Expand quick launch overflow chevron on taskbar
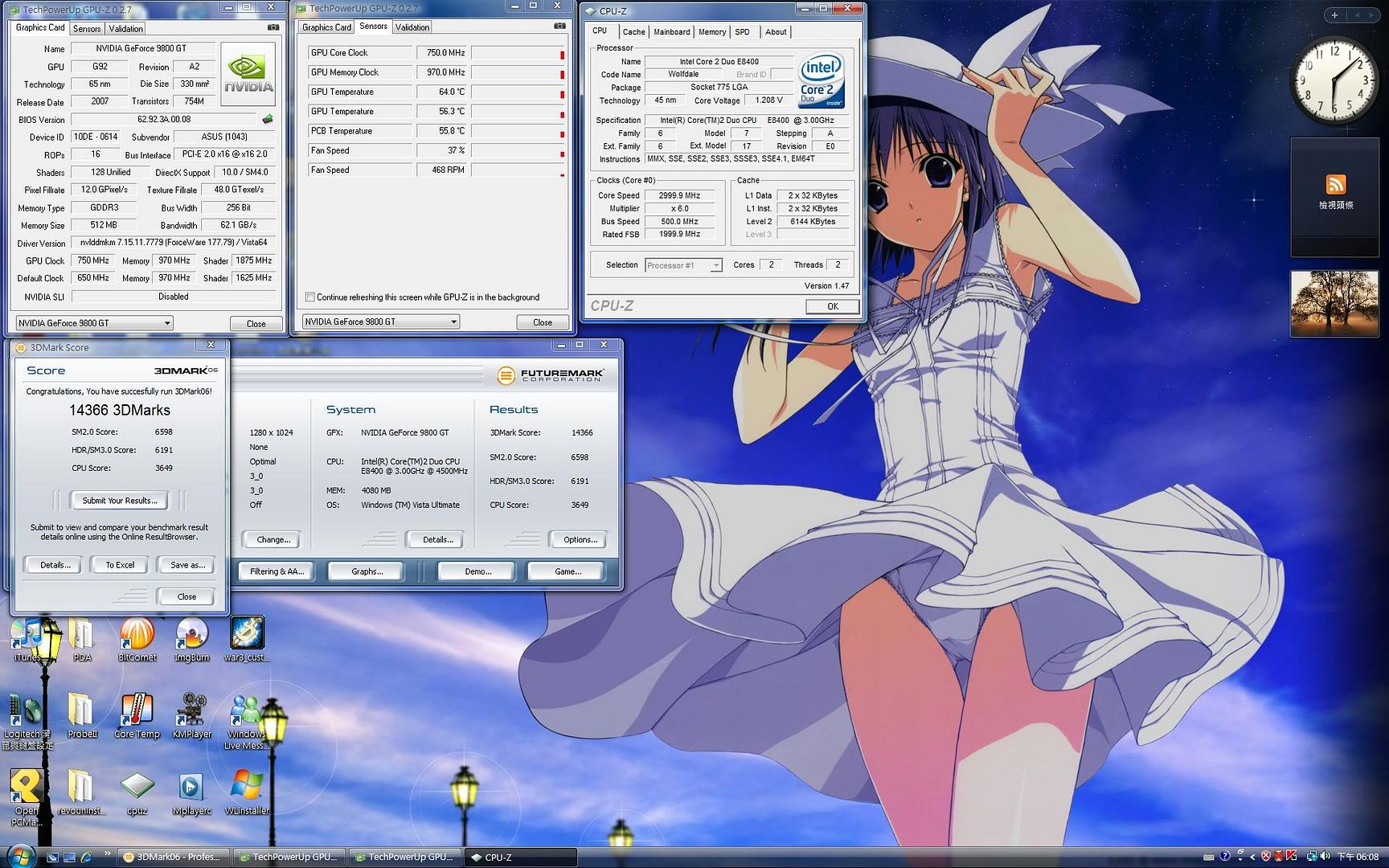Image resolution: width=1389 pixels, height=868 pixels. [107, 855]
